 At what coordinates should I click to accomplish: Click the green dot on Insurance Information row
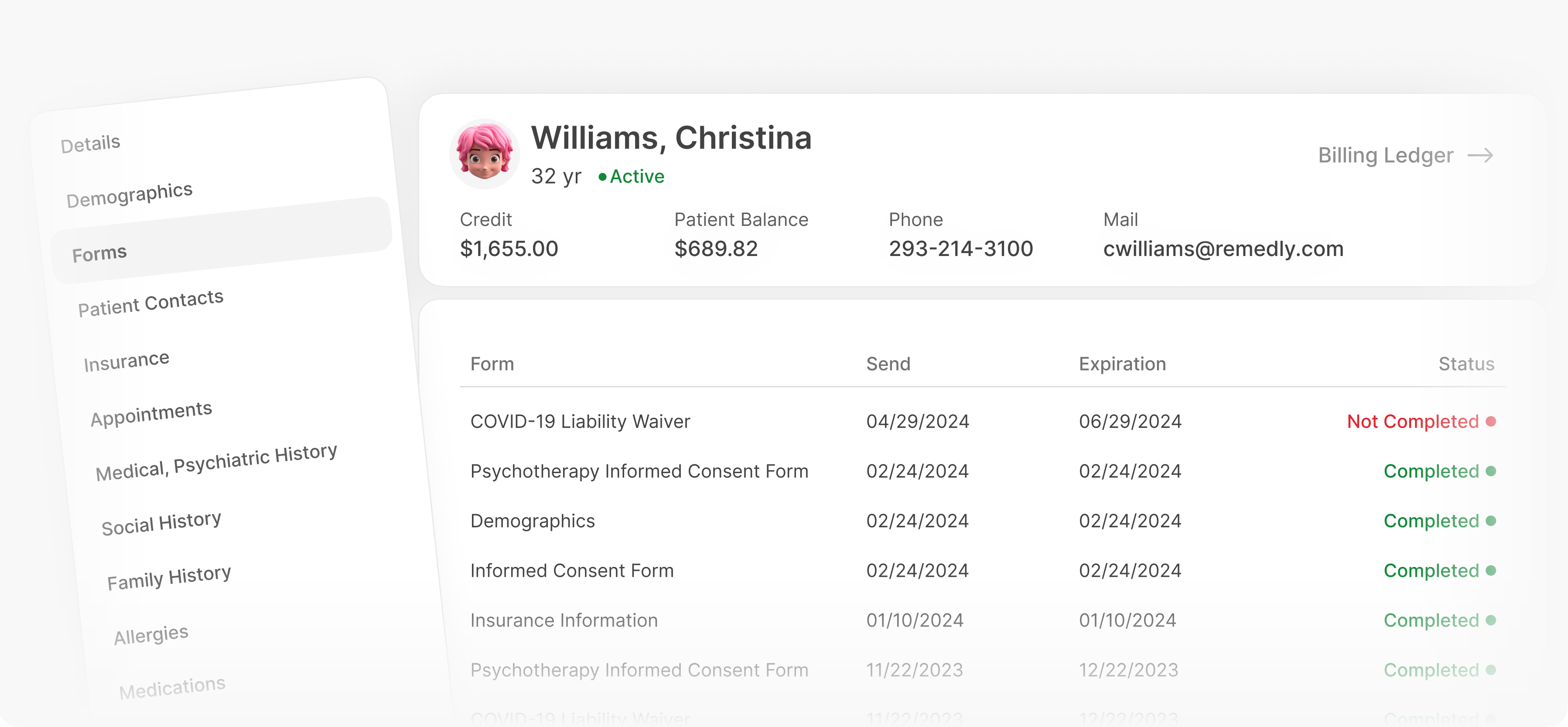click(1491, 621)
